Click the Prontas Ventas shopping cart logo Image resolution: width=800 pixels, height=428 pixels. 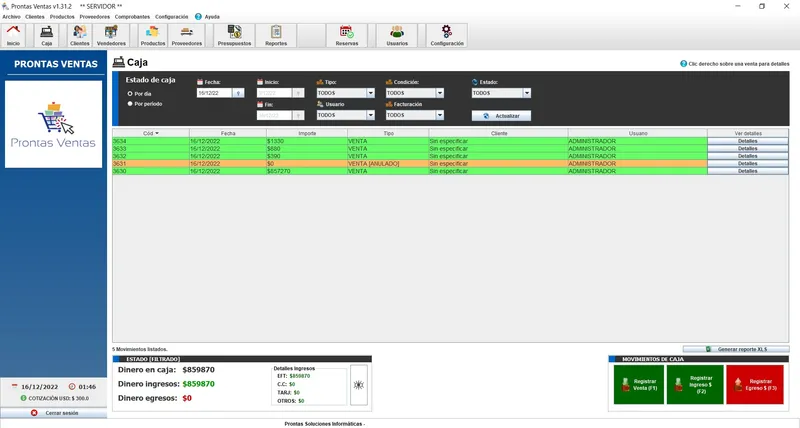tap(54, 124)
